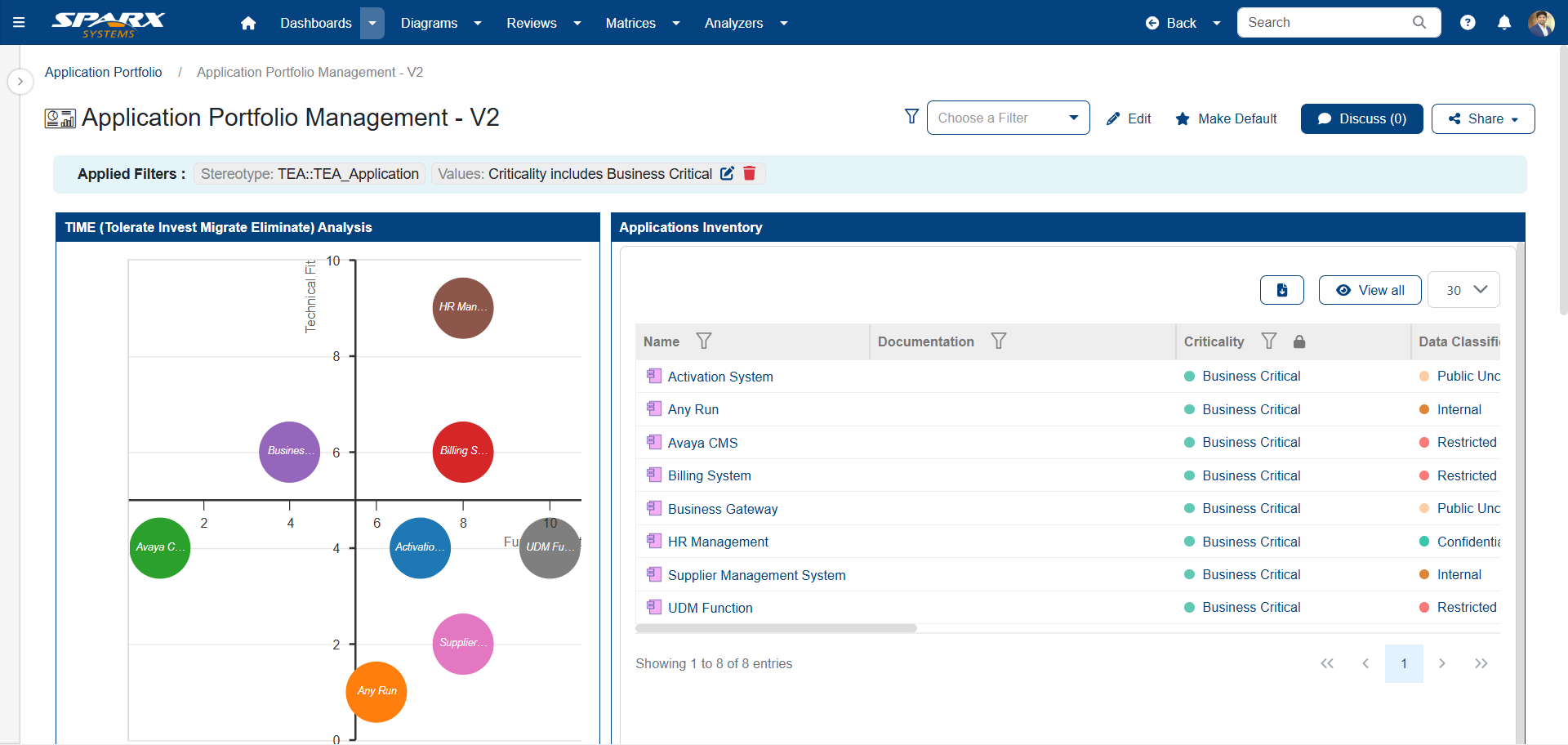Open the hamburger navigation menu
The height and width of the screenshot is (745, 1568).
click(x=19, y=23)
